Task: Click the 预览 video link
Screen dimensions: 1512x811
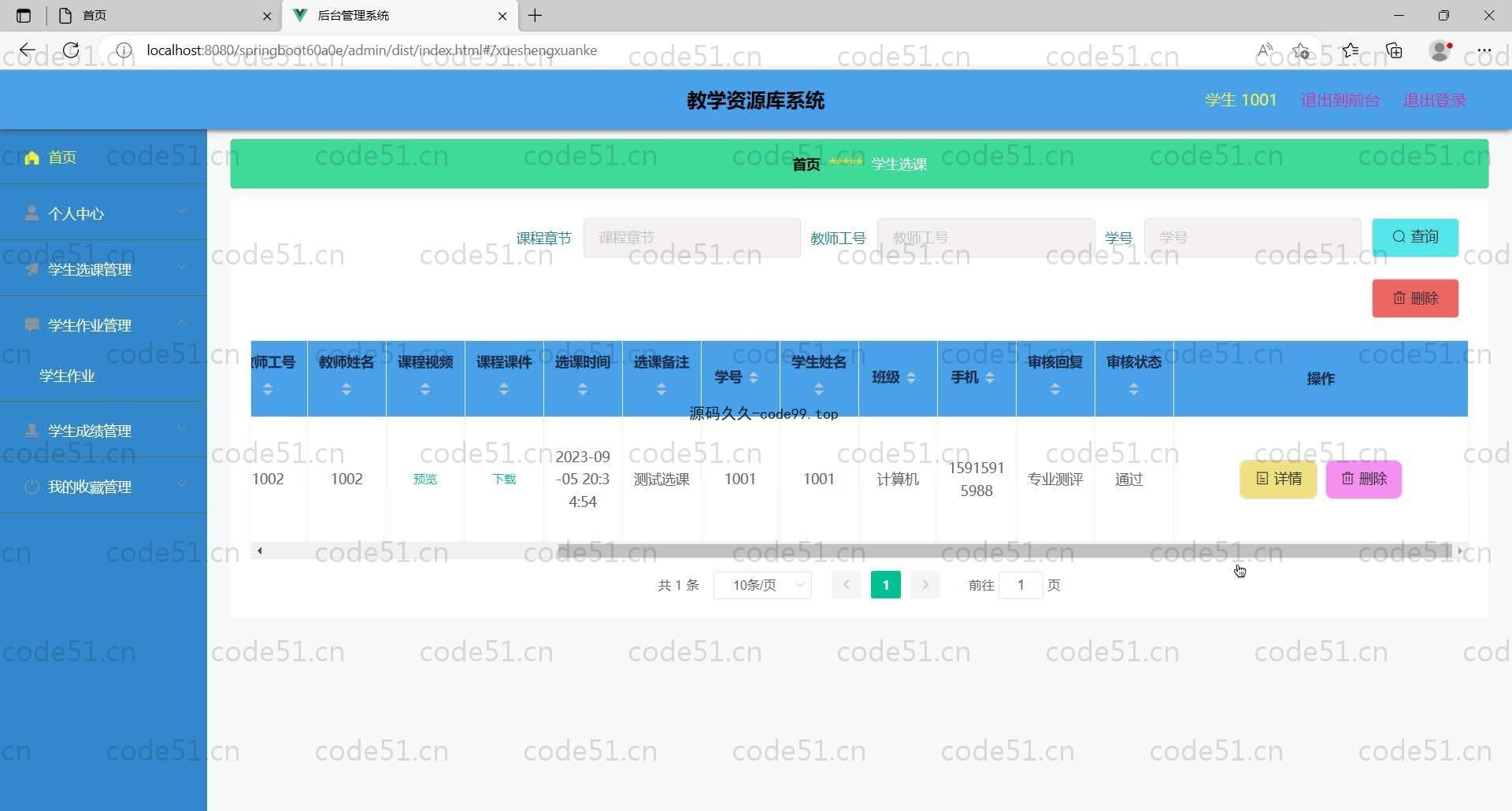Action: pos(425,479)
